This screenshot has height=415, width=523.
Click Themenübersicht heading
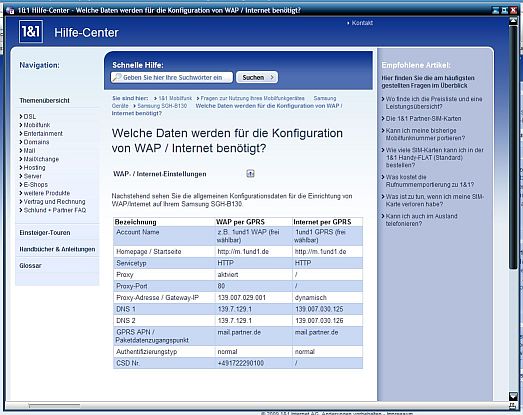[44, 100]
